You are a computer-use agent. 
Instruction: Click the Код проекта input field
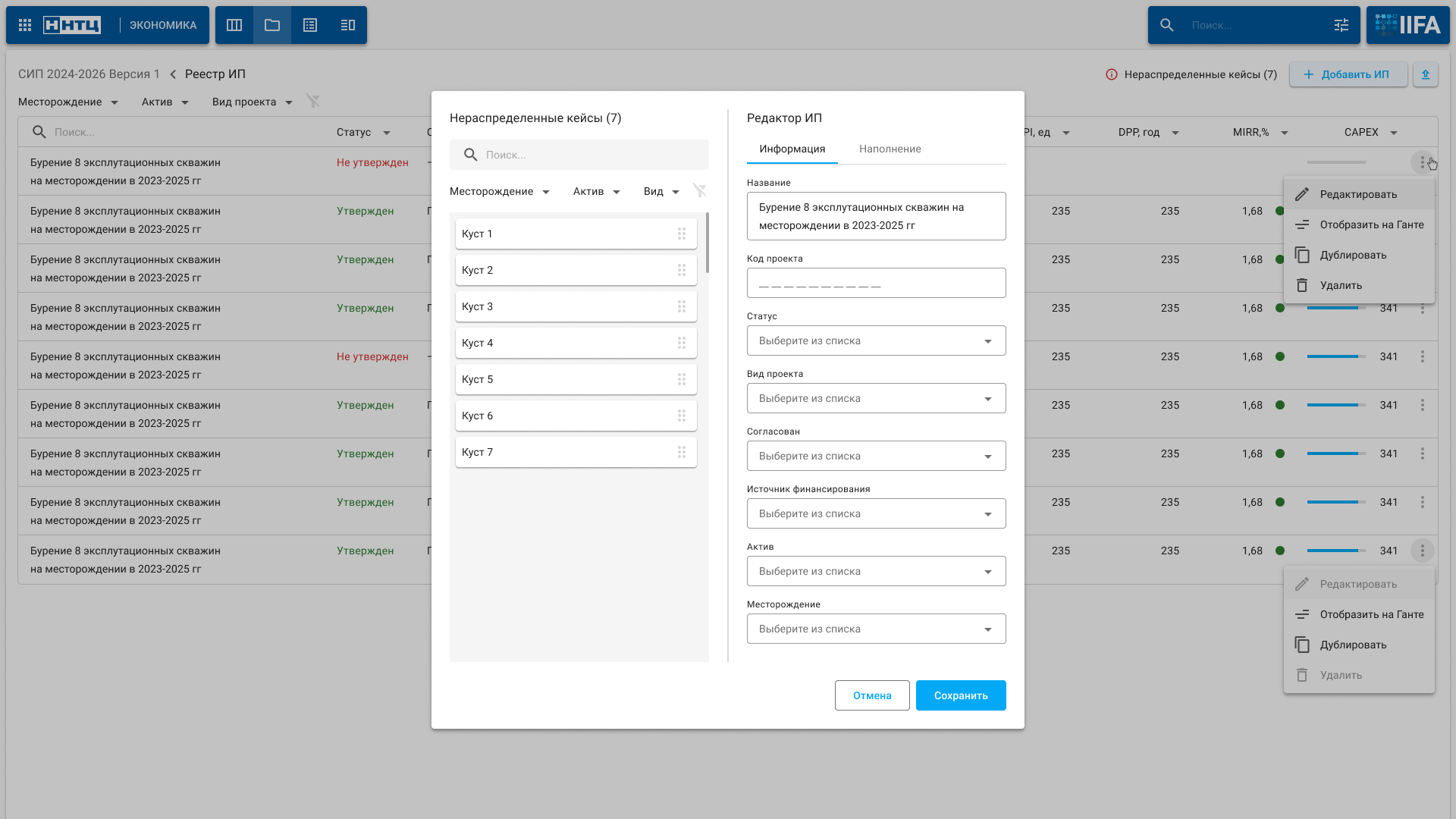coord(876,283)
